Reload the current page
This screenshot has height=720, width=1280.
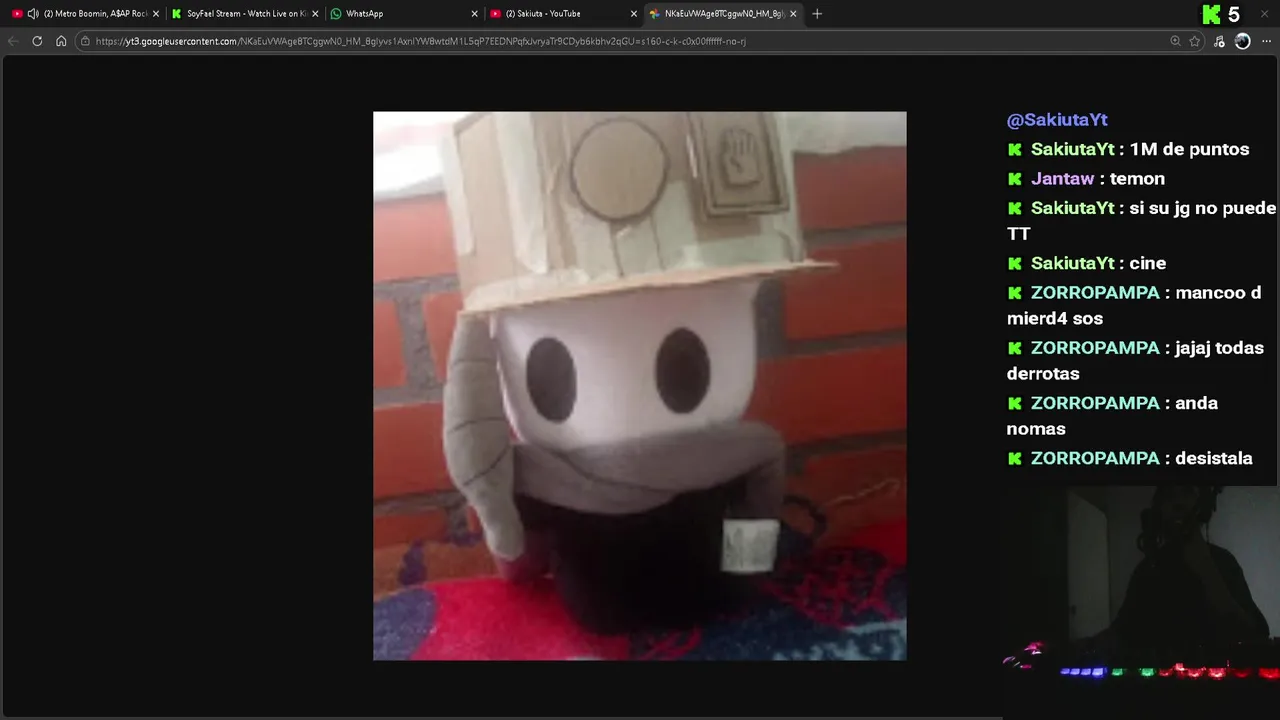click(x=37, y=41)
